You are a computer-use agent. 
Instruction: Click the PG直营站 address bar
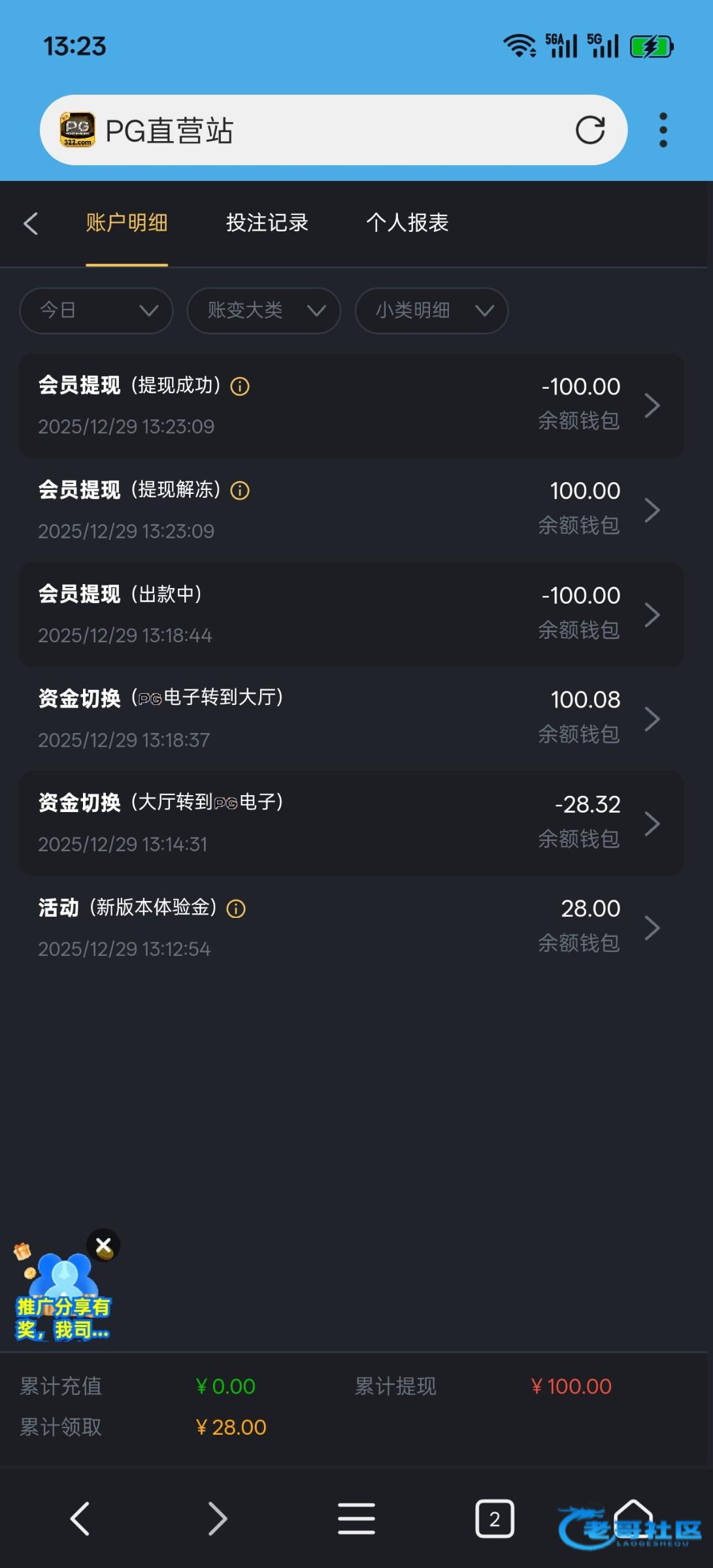tap(327, 130)
